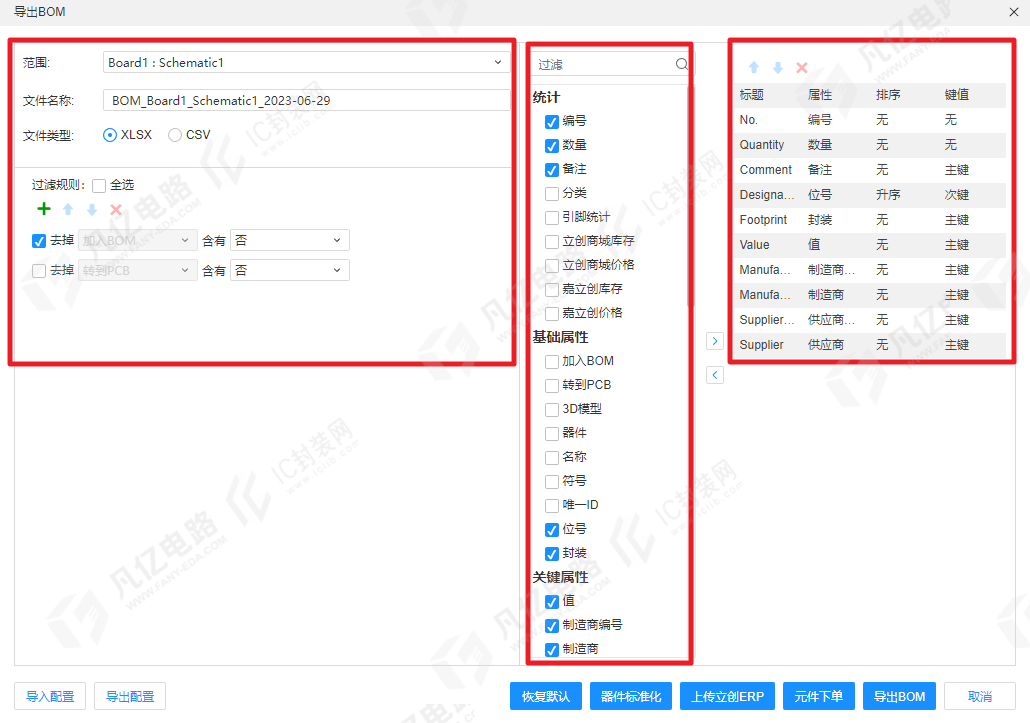Move filter rule up with arrow icon
Viewport: 1030px width, 723px height.
click(x=68, y=209)
